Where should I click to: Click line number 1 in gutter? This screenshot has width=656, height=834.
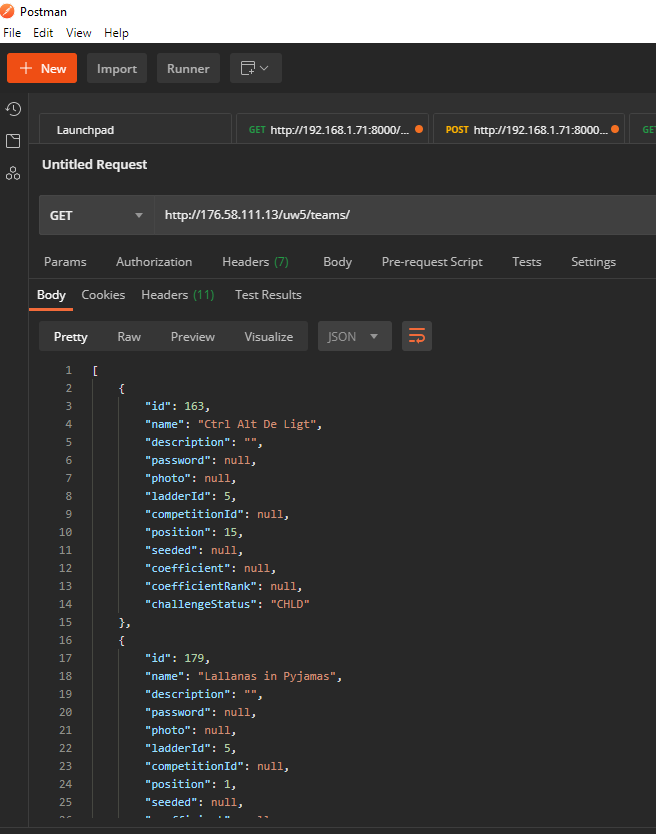[x=68, y=370]
